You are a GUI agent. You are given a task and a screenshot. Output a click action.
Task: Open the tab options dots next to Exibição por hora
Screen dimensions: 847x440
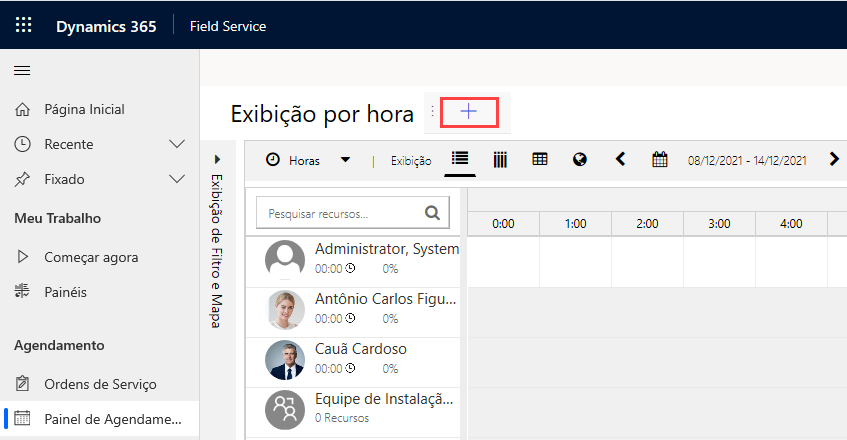point(433,111)
